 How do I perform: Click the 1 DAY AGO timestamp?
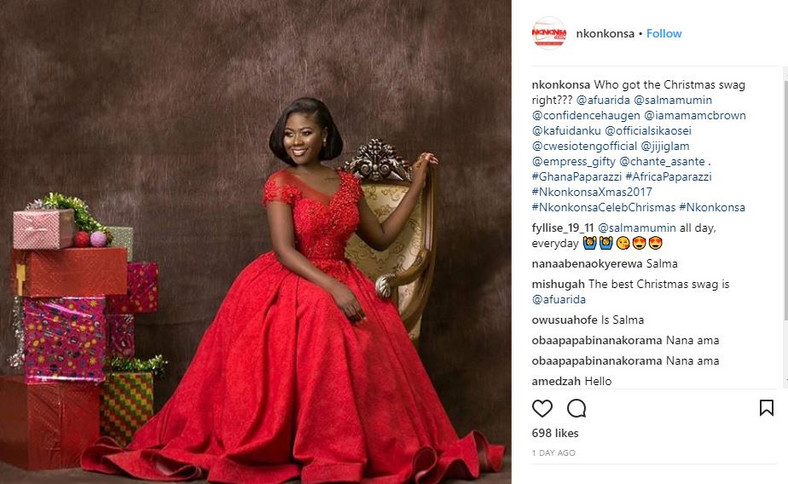pyautogui.click(x=553, y=453)
